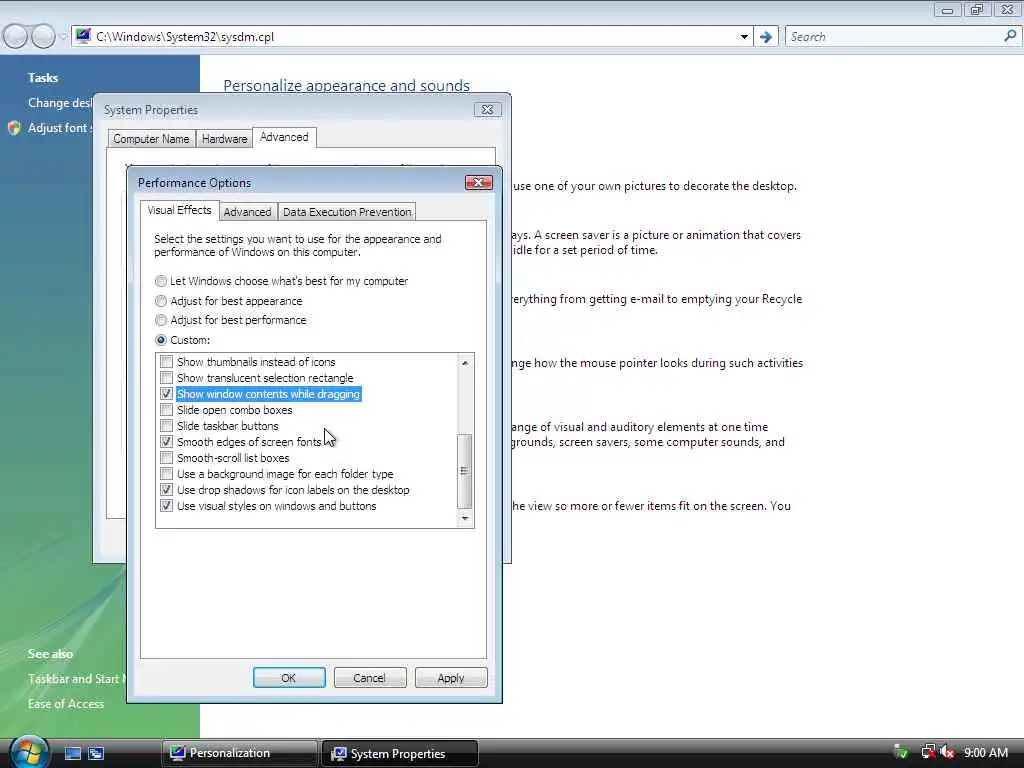Click the network tray icon

(x=927, y=752)
